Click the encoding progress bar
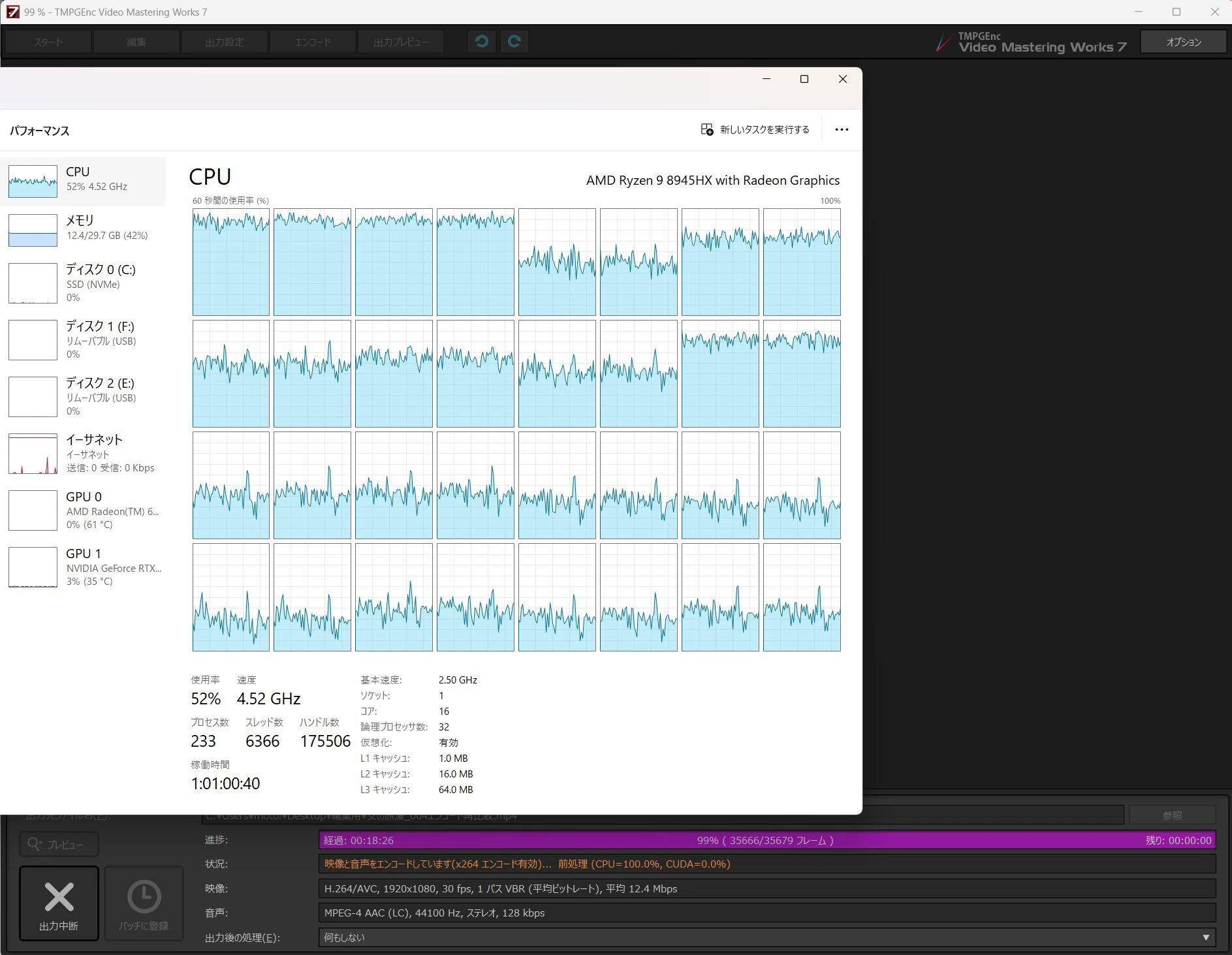1232x955 pixels. click(767, 840)
